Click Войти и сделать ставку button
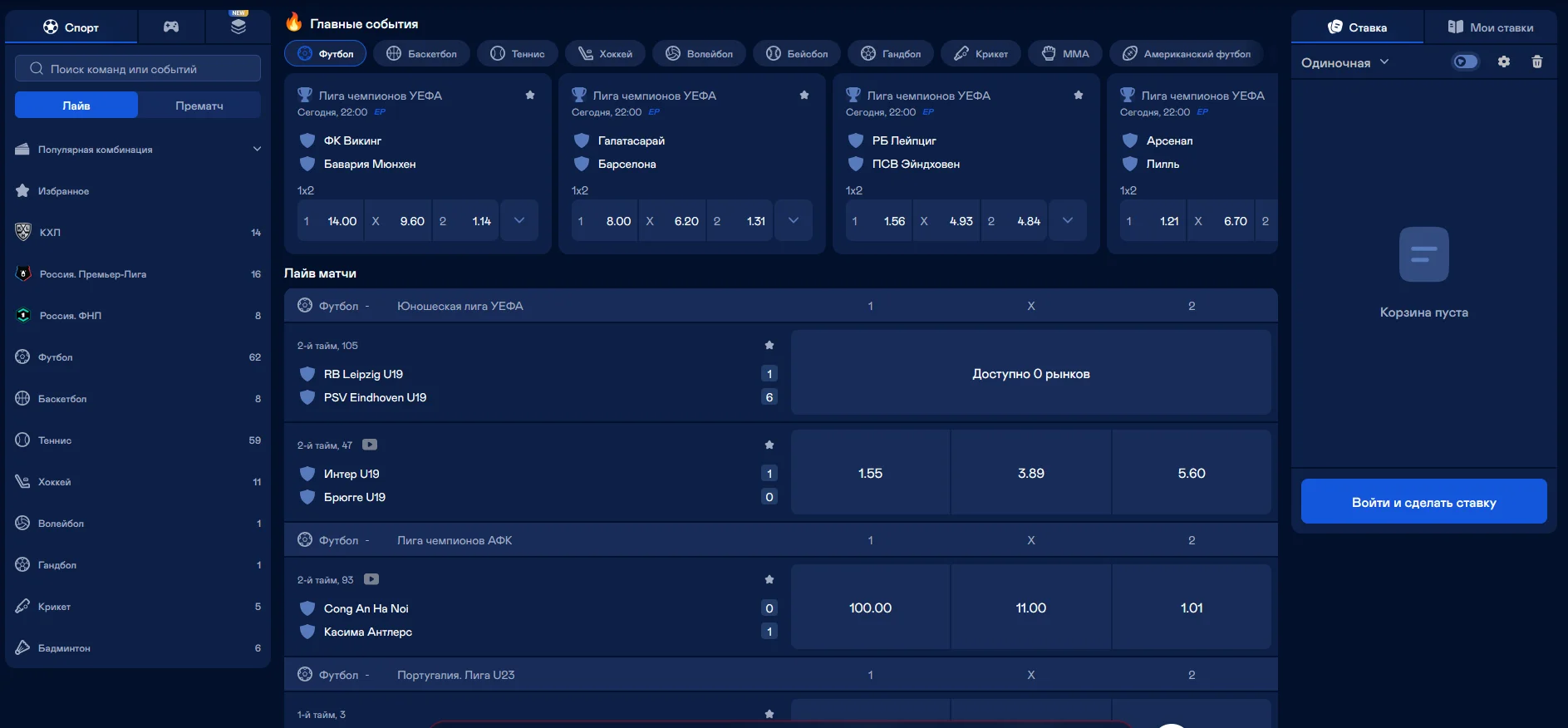Viewport: 1568px width, 728px height. [1424, 501]
